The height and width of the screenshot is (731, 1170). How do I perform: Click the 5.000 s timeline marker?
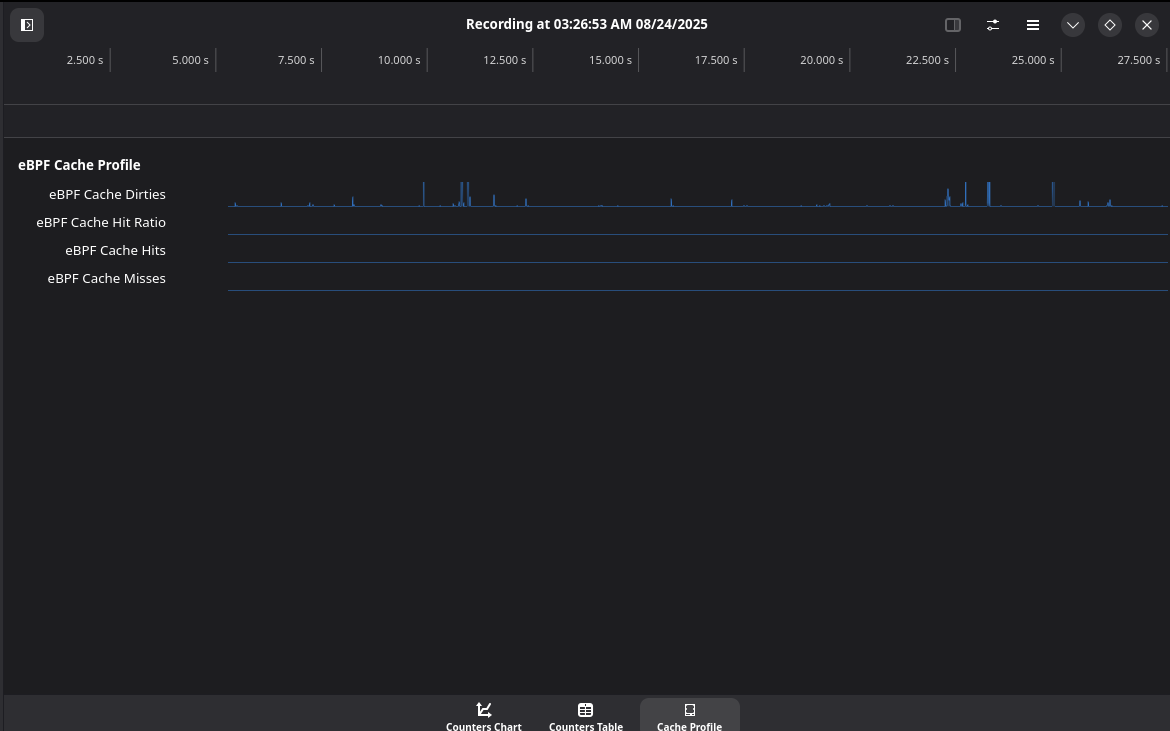pyautogui.click(x=190, y=60)
